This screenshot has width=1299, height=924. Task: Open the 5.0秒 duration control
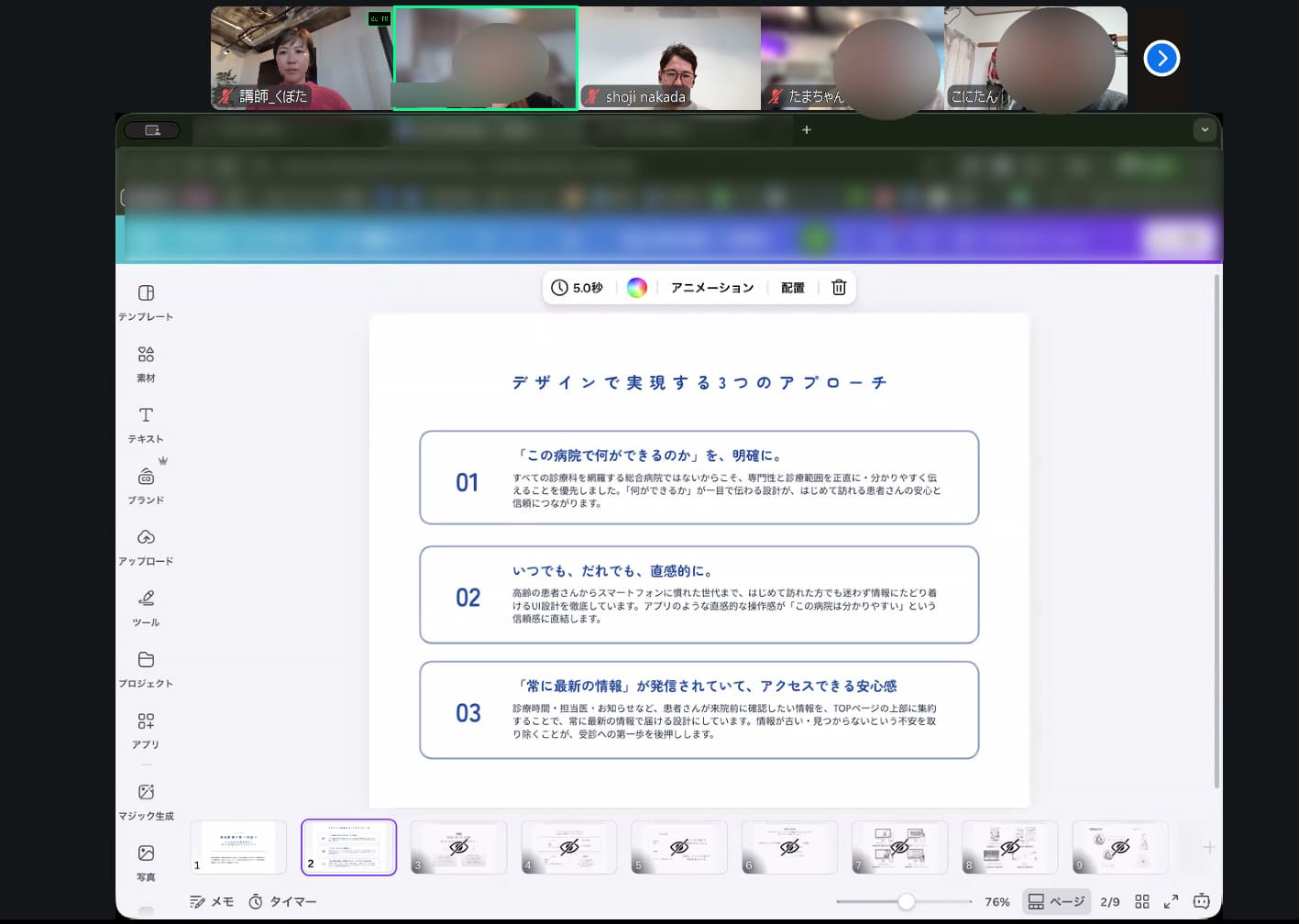point(578,287)
